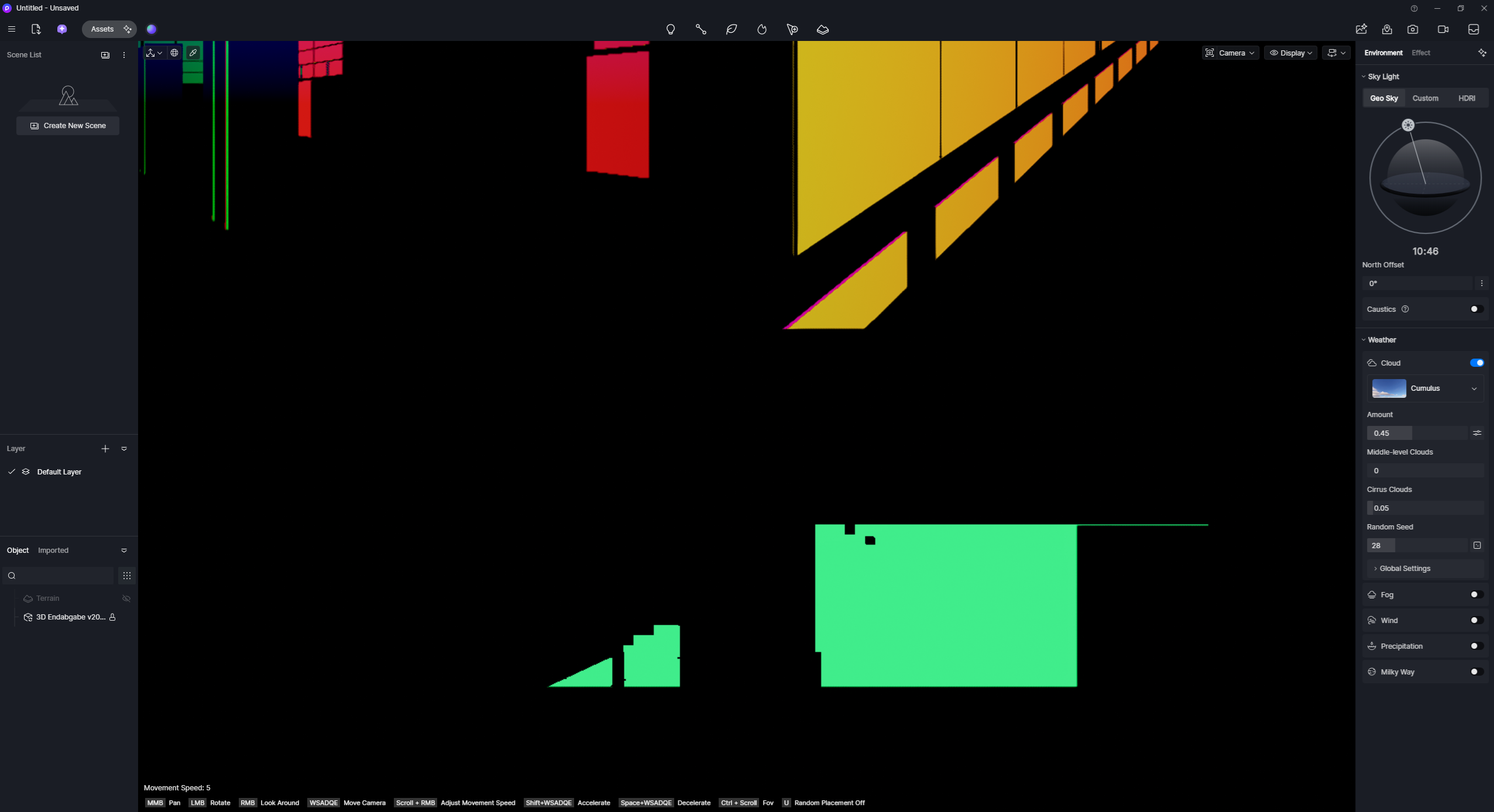Viewport: 1494px width, 812px height.
Task: Click the random seed dice icon
Action: click(x=1477, y=545)
